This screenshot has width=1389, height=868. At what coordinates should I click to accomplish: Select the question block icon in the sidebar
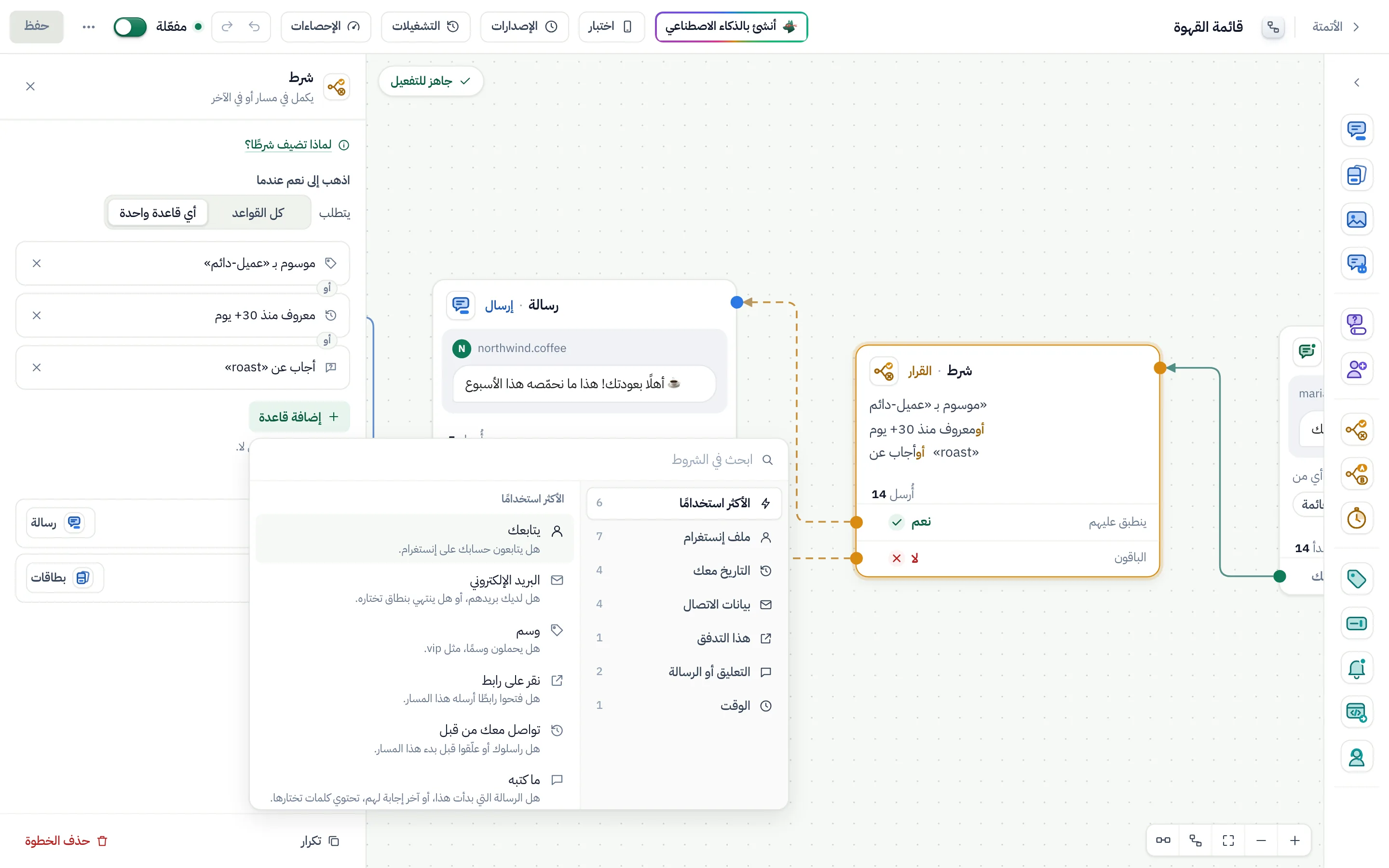pos(1356,324)
